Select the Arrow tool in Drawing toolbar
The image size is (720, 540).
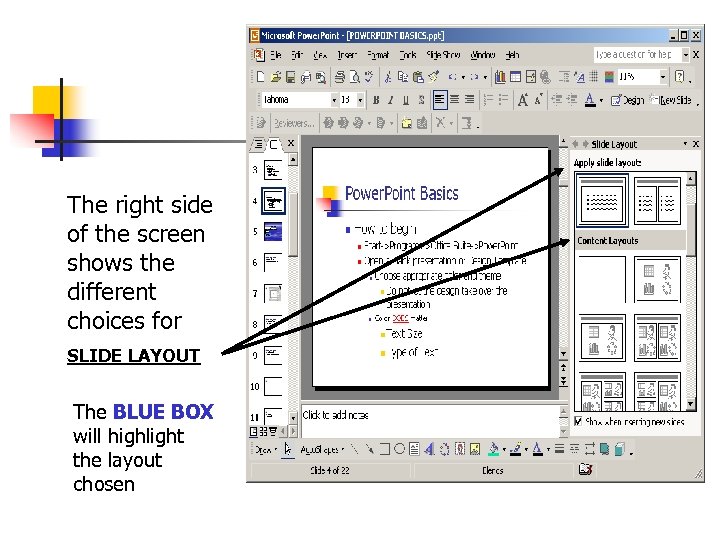coord(369,449)
